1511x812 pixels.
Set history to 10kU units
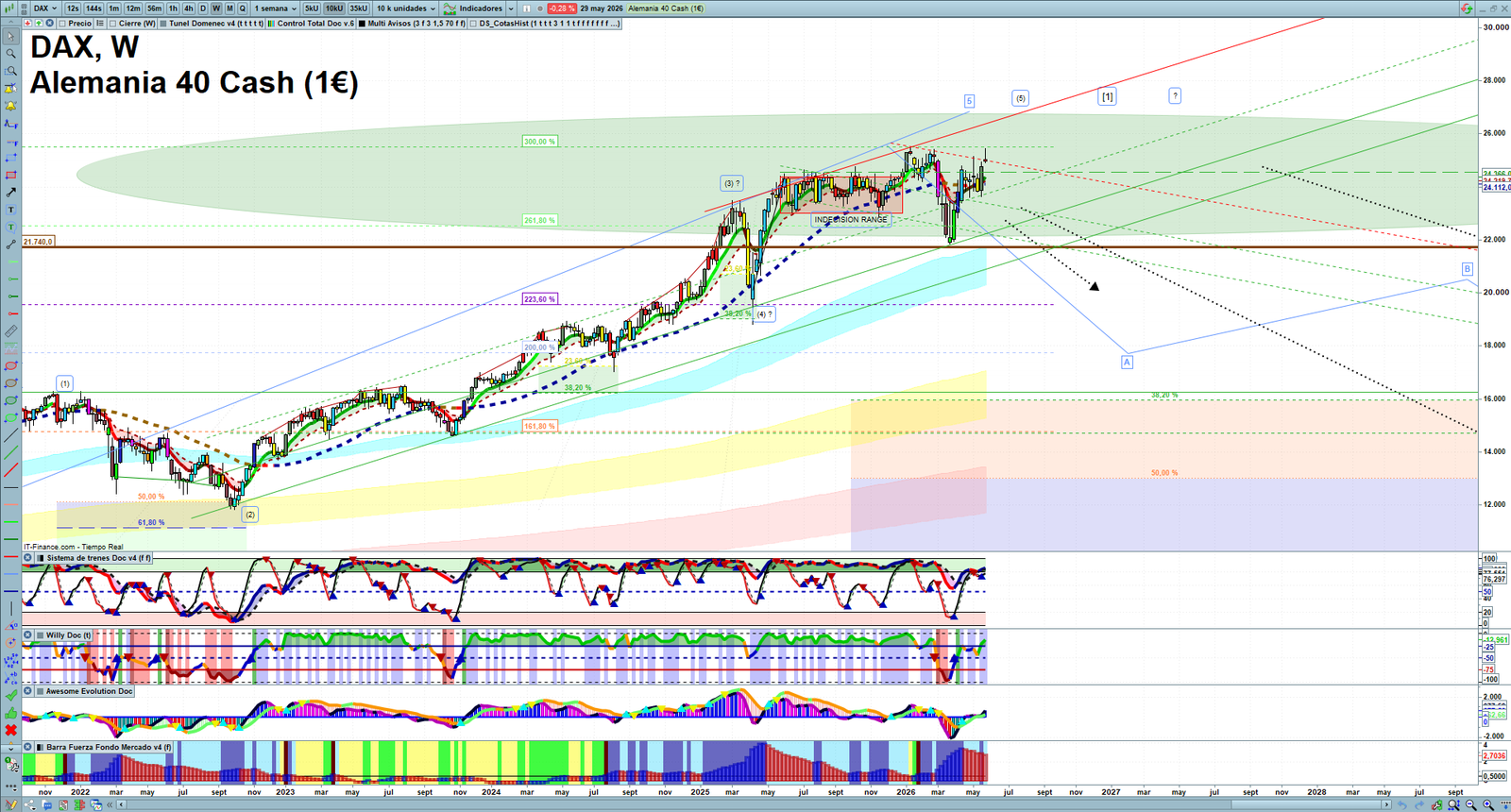point(334,8)
